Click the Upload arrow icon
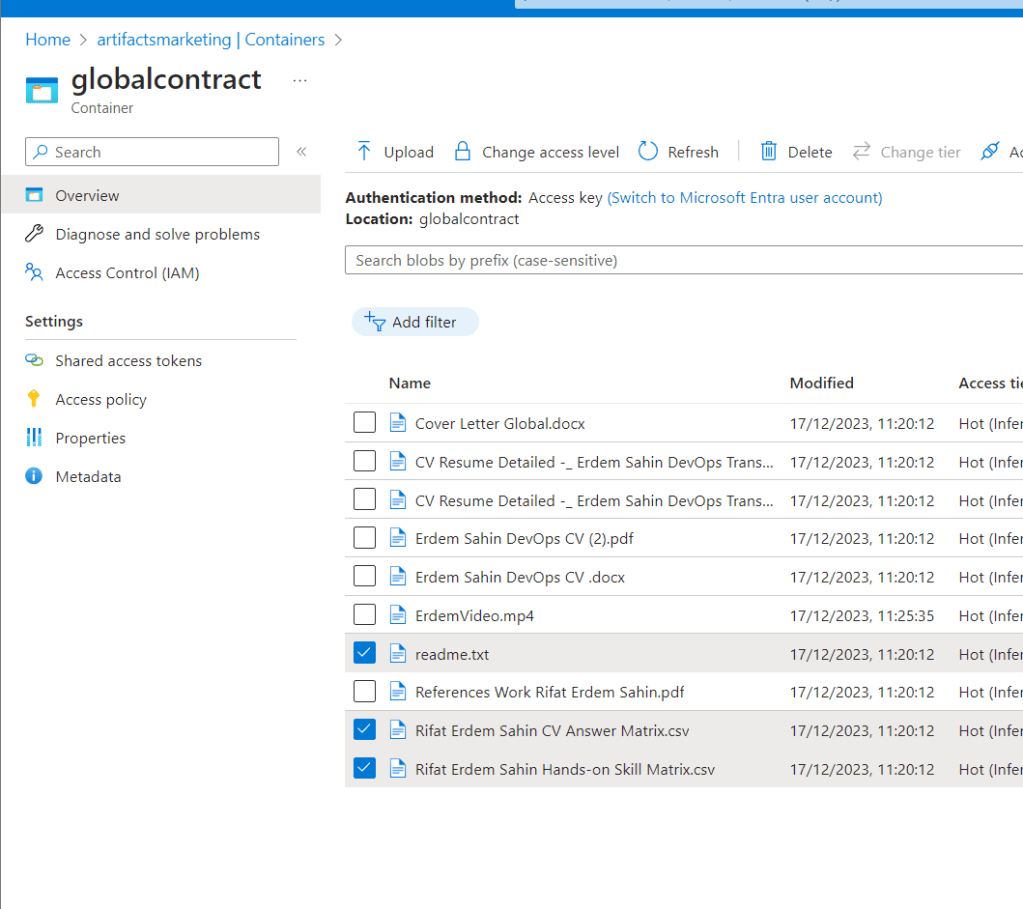Image resolution: width=1023 pixels, height=909 pixels. (x=364, y=151)
